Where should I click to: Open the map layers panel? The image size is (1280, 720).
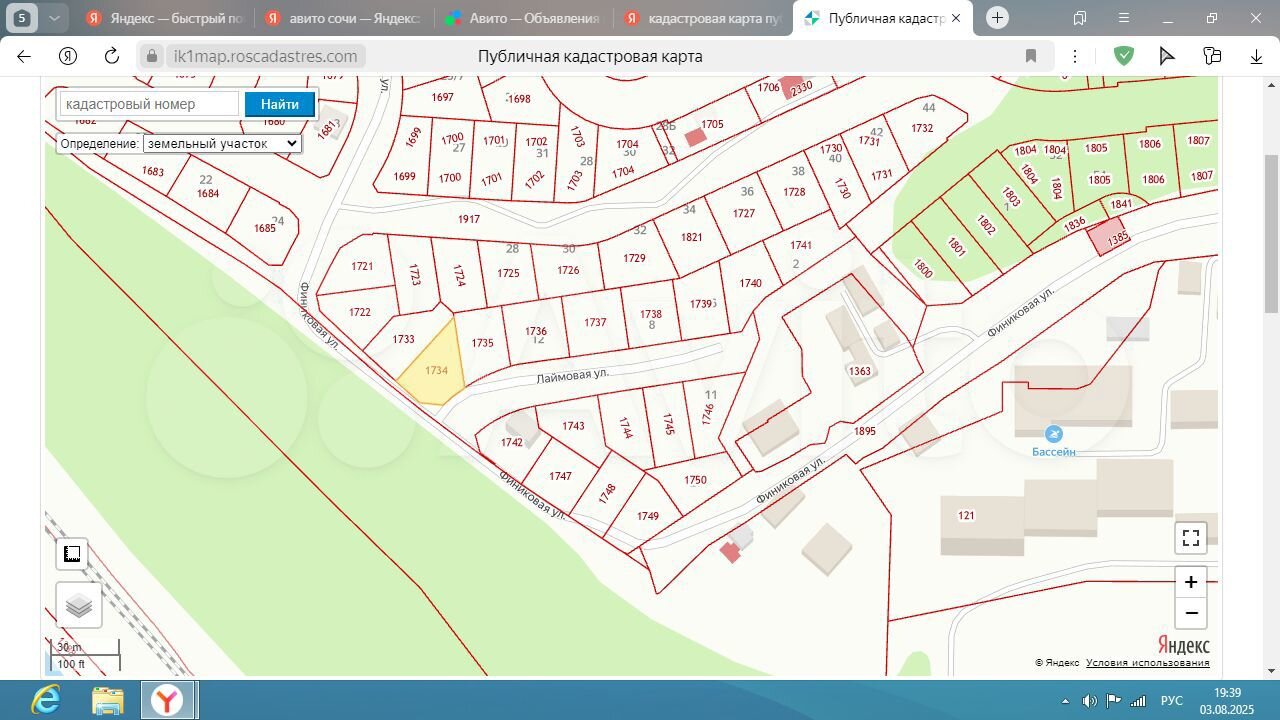click(x=78, y=605)
